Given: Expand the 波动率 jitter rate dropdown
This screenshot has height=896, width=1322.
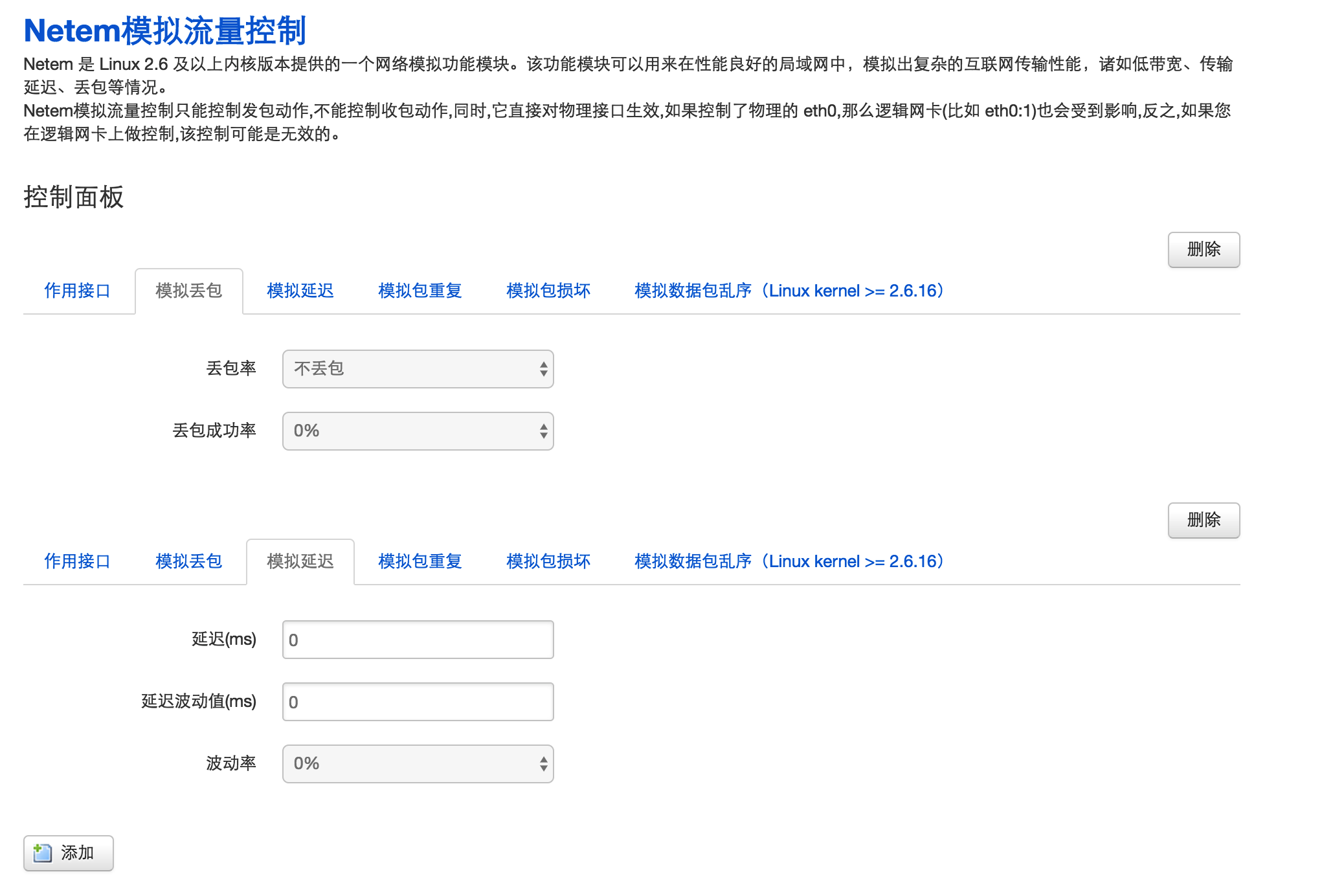Looking at the screenshot, I should pos(418,764).
